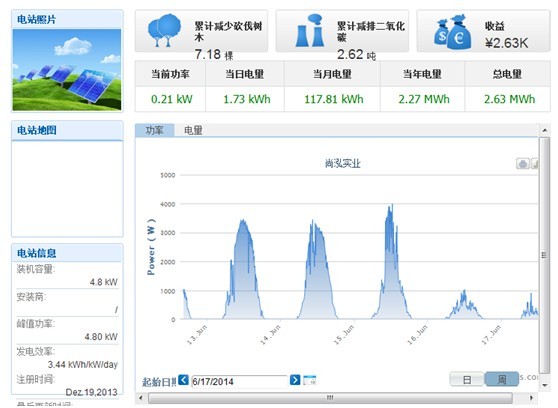This screenshot has width=558, height=408.
Task: Click the vertical scrollbar down arrow
Action: click(x=544, y=385)
